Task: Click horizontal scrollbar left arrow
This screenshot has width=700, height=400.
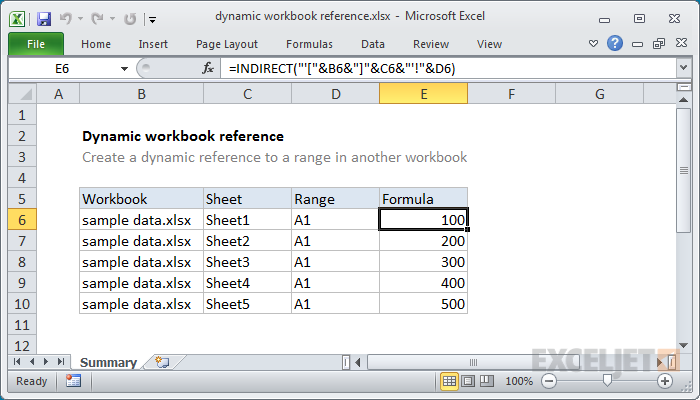Action: [x=358, y=362]
